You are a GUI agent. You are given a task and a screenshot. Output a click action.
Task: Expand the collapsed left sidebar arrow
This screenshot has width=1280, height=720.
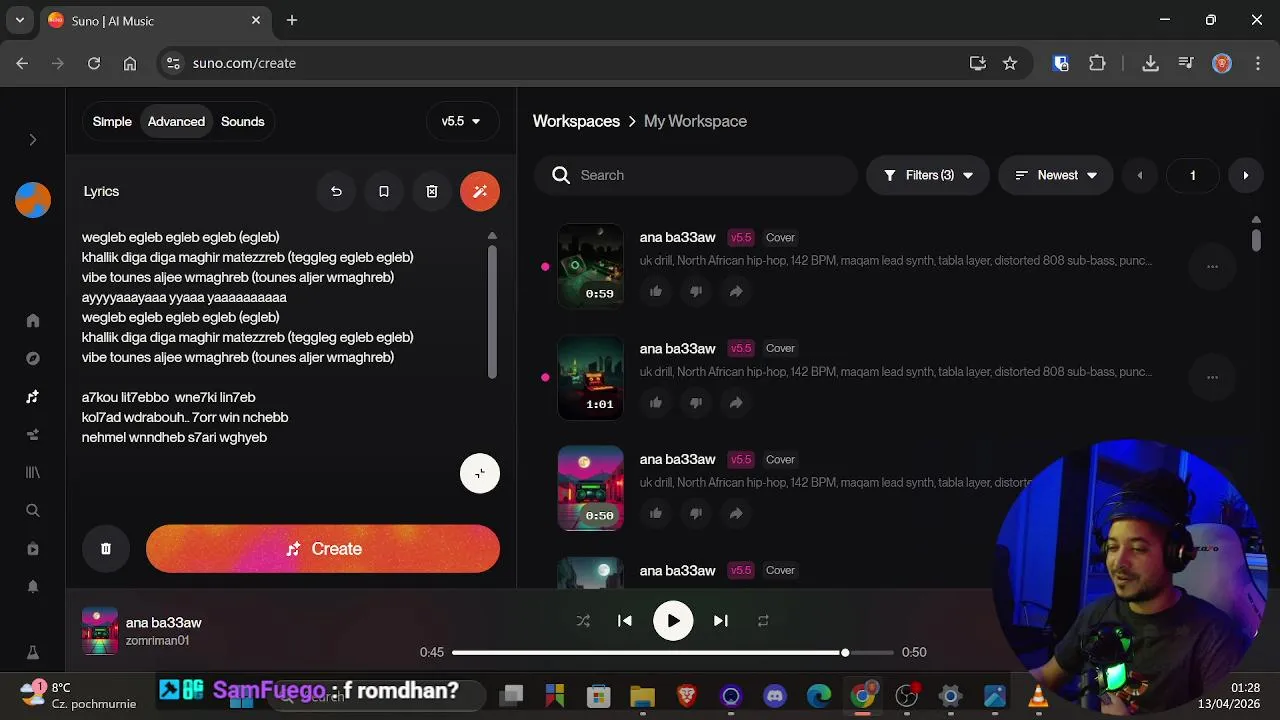pos(32,140)
